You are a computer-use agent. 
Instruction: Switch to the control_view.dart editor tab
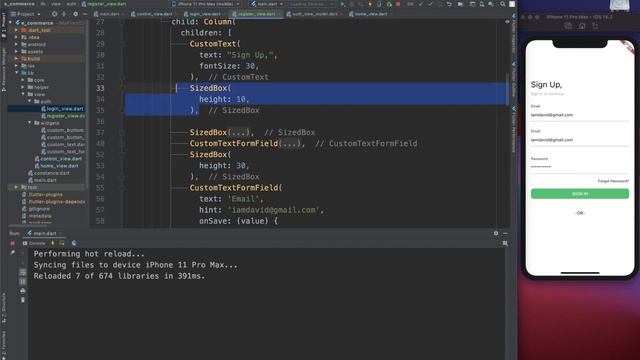pos(154,14)
